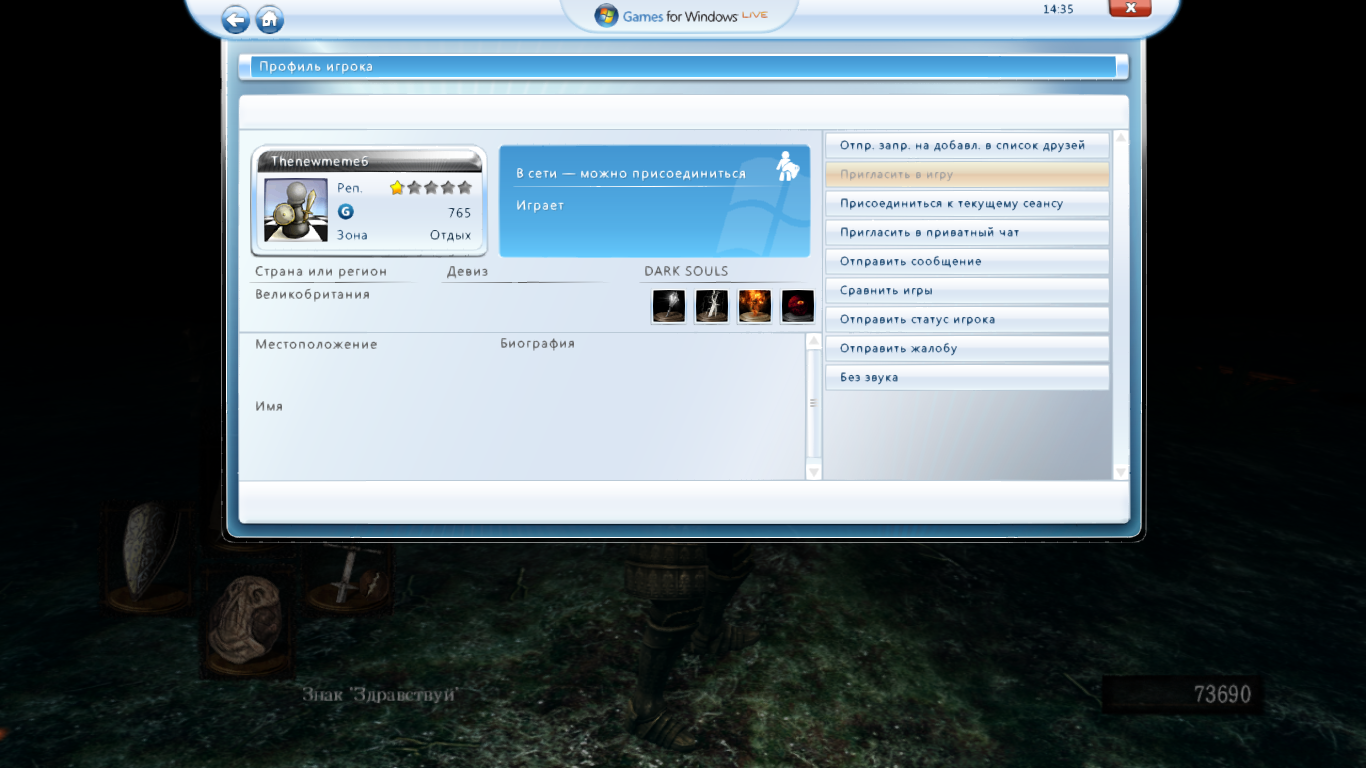The image size is (1366, 768).
Task: Click the Имя label
Action: click(x=269, y=406)
